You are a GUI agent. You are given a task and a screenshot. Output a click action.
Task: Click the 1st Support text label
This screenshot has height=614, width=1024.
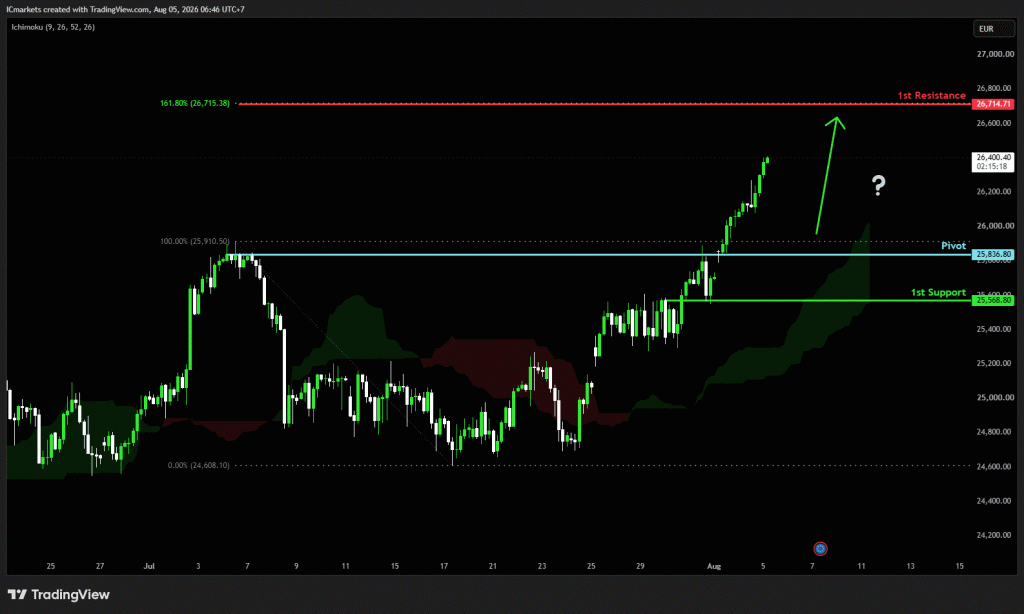(938, 292)
